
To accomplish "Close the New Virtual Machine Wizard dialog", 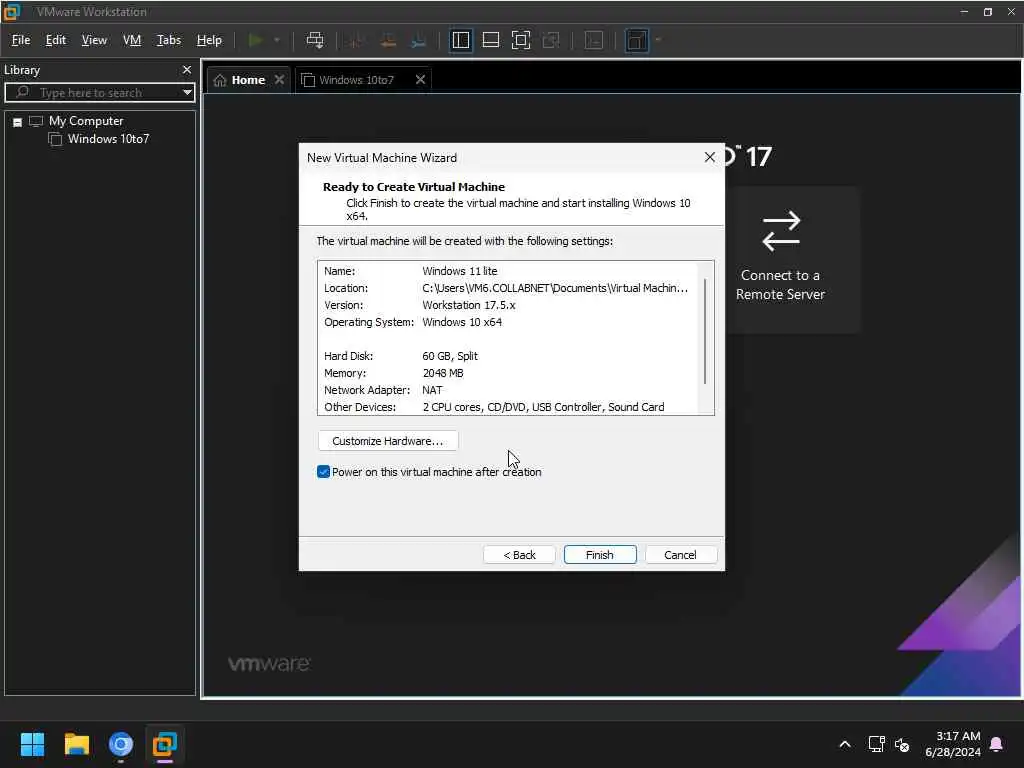I will pyautogui.click(x=710, y=157).
